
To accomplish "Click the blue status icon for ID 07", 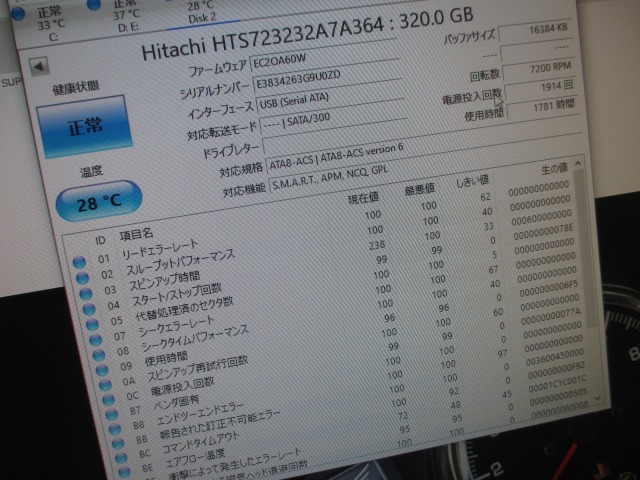I will (x=95, y=339).
